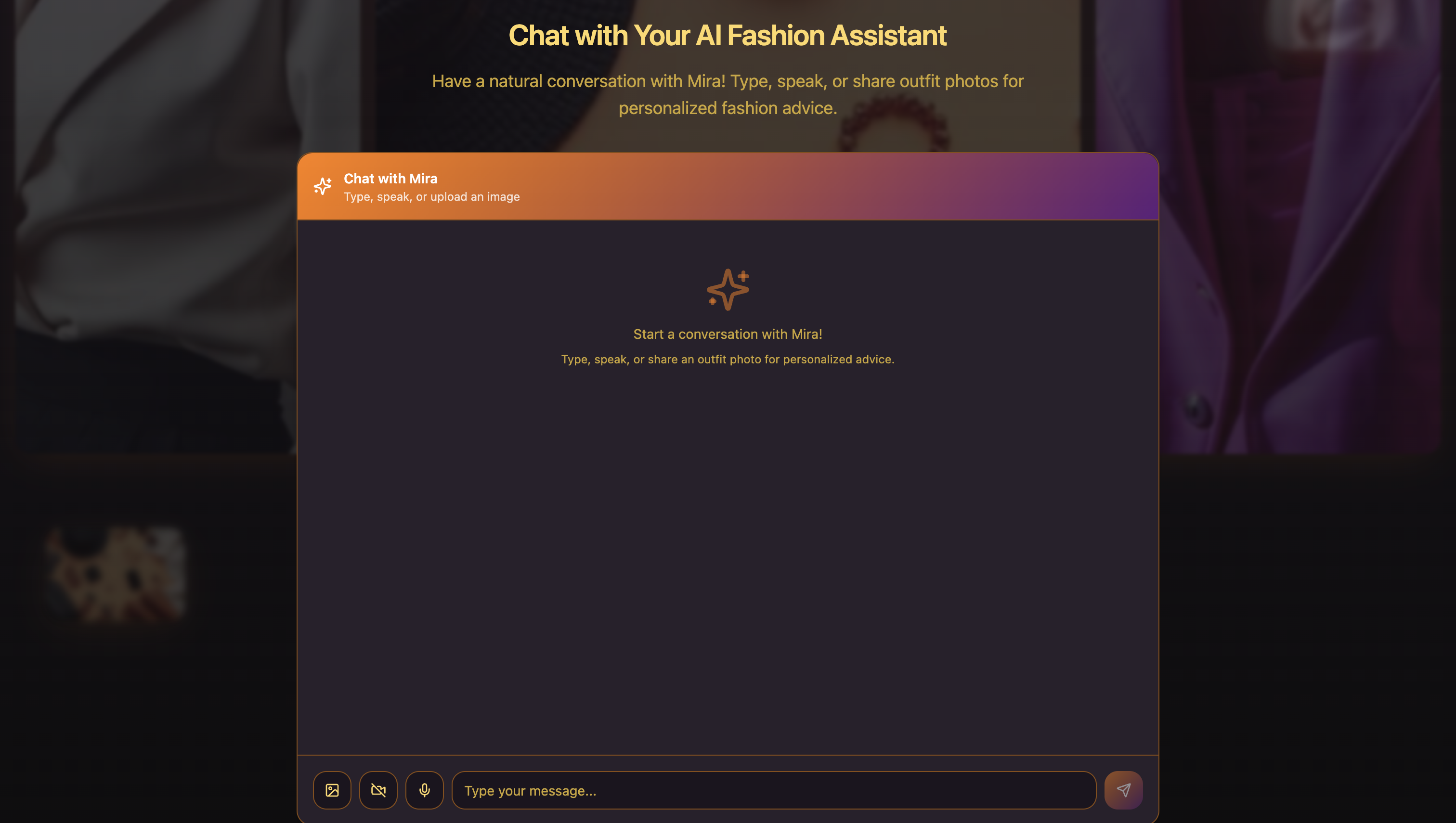The height and width of the screenshot is (823, 1456).
Task: Click the 'Chat with Your AI Fashion Assistant' heading
Action: pyautogui.click(x=727, y=35)
